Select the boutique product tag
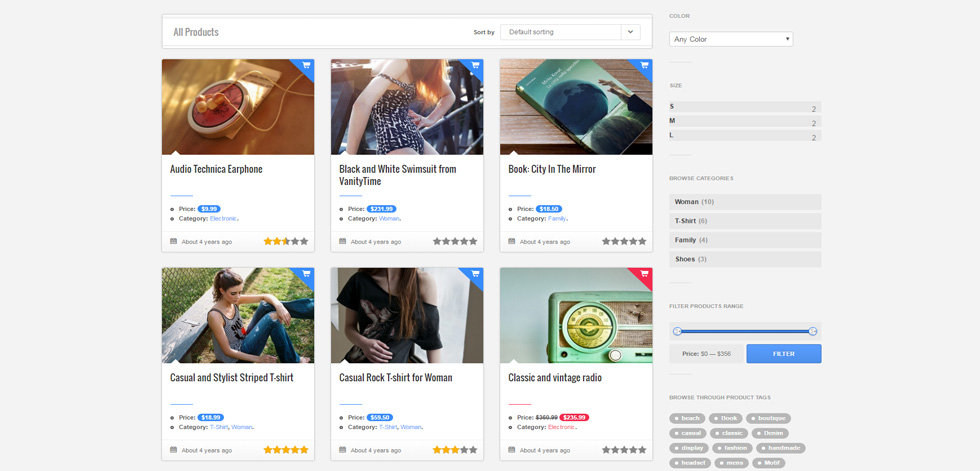 click(x=768, y=419)
